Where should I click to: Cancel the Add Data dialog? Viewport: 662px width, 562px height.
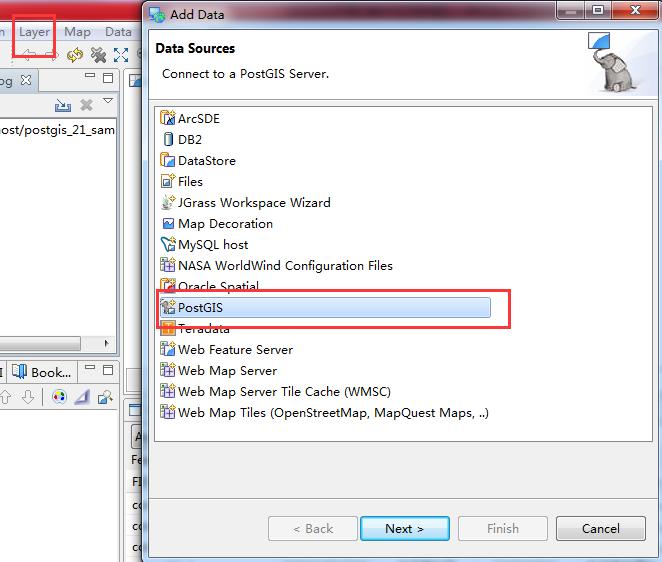coord(601,528)
